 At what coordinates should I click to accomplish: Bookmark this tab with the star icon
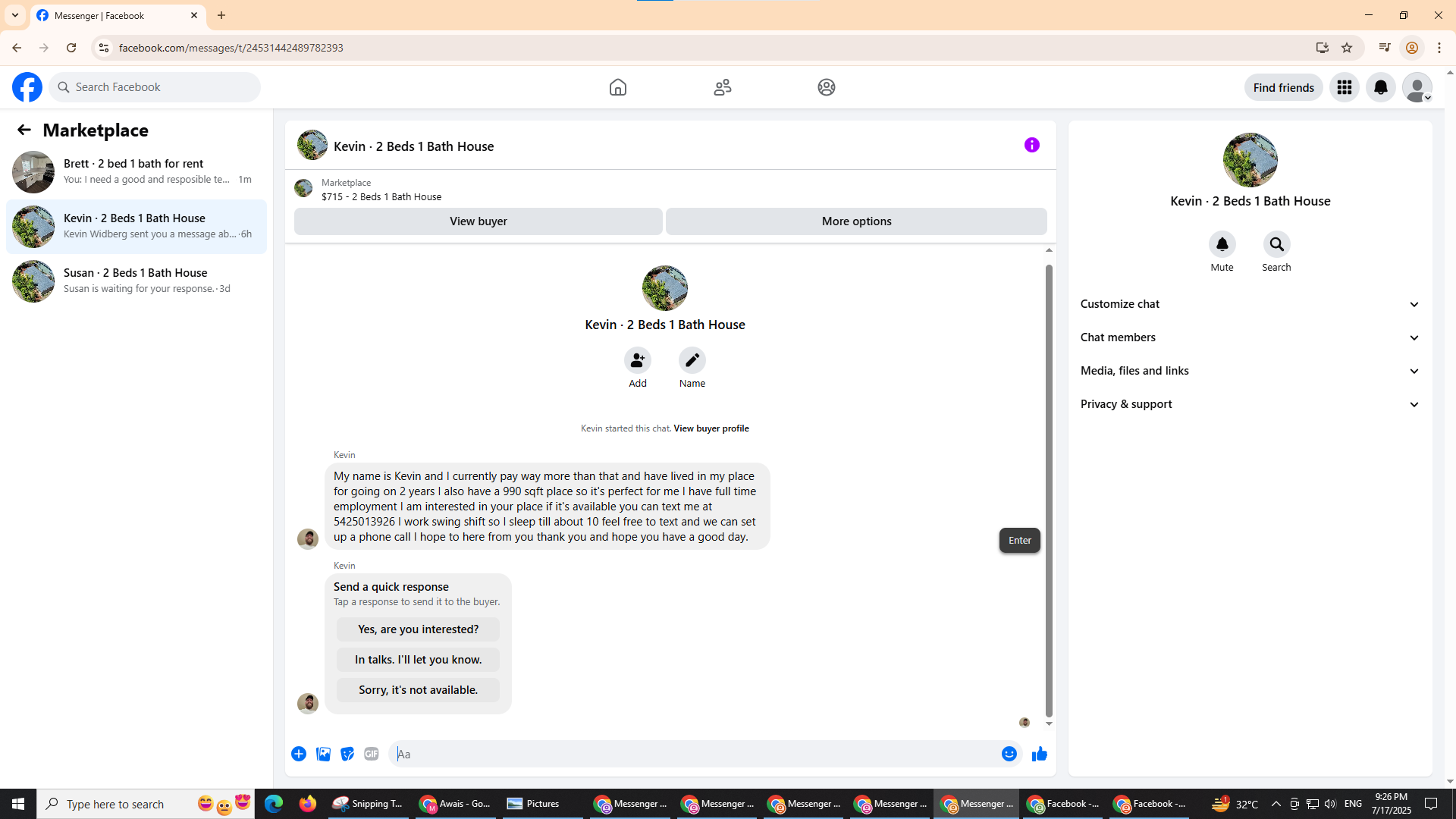1347,48
